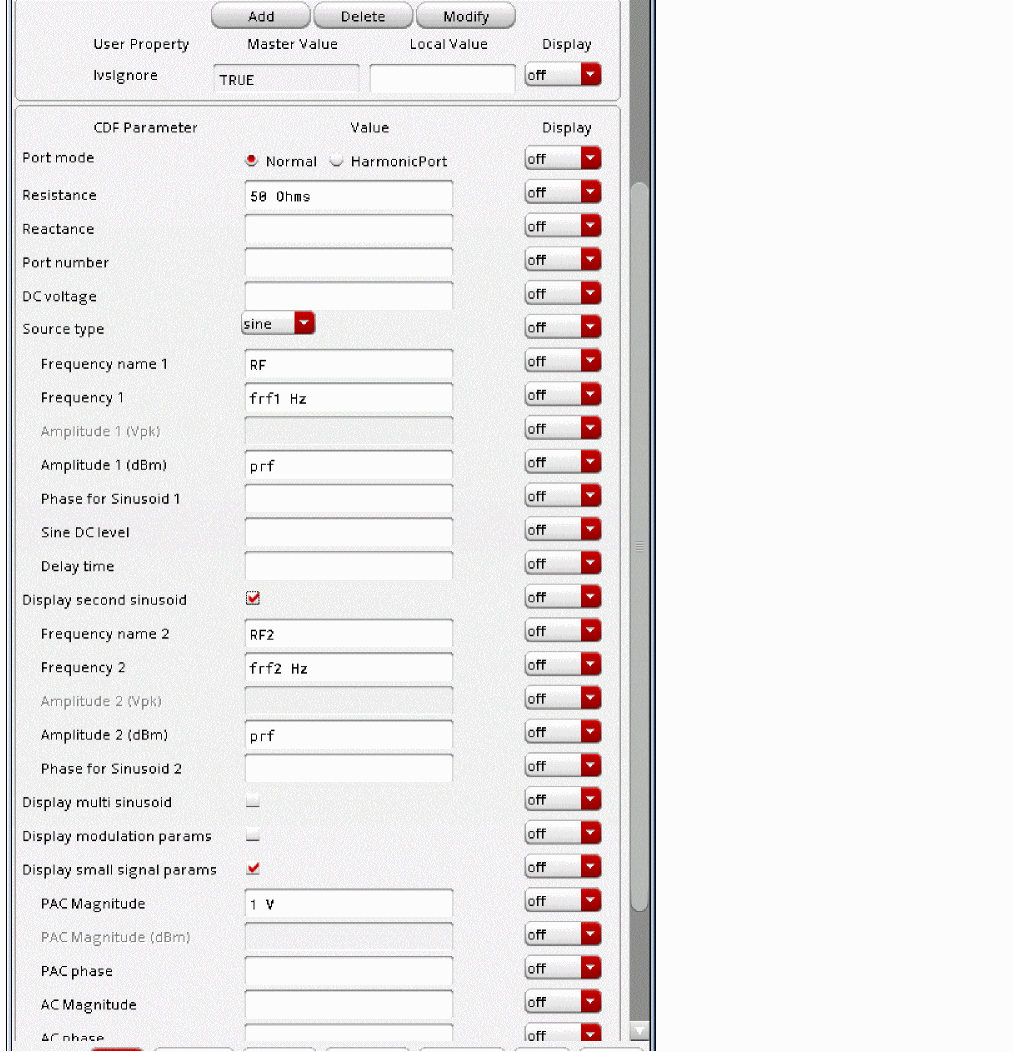Open Port mode display dropdown
This screenshot has width=1013, height=1052.
(563, 158)
